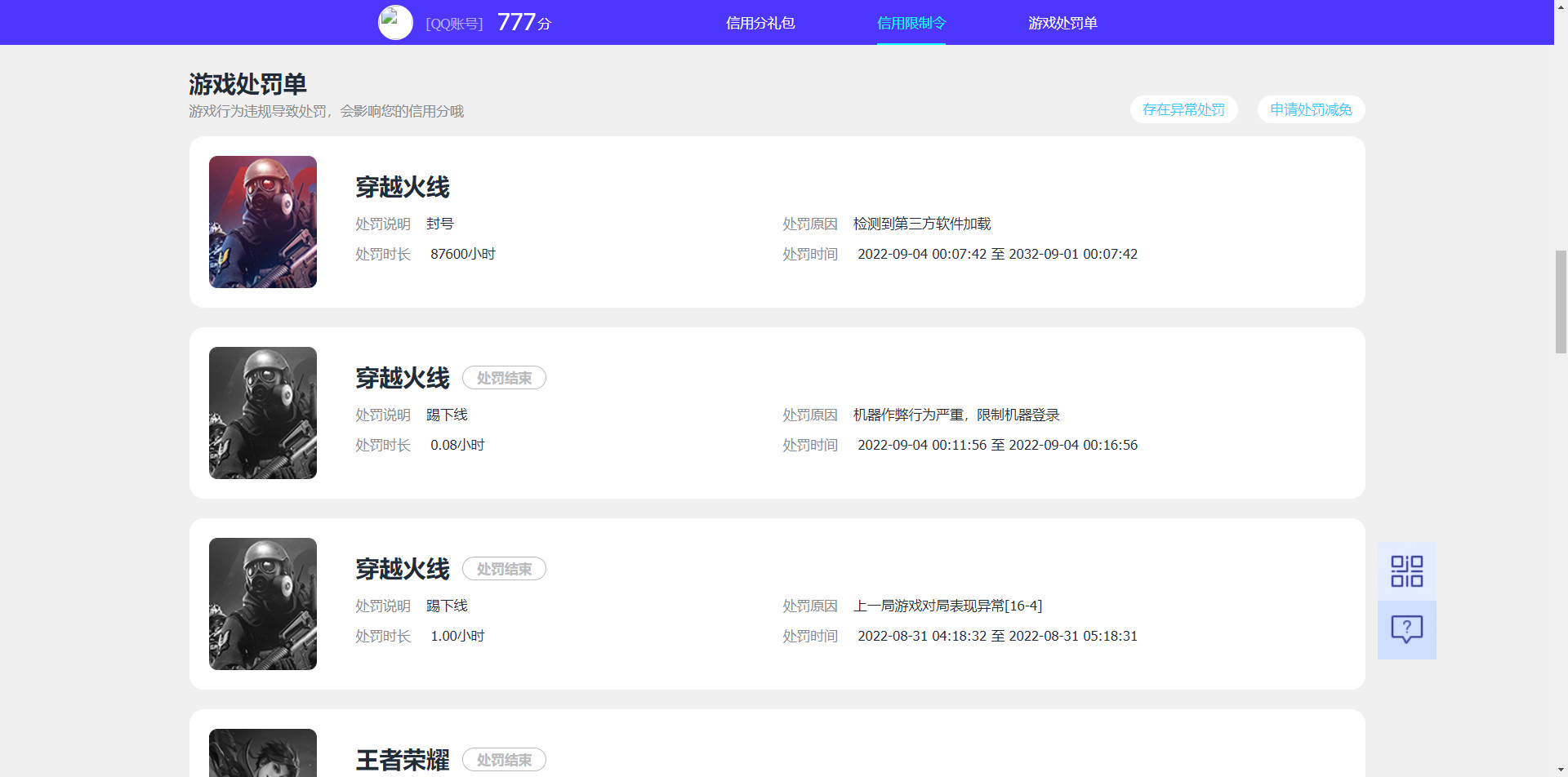
Task: Open the 穿越火线 thumbnail for 1.00小时 record
Action: click(x=263, y=604)
